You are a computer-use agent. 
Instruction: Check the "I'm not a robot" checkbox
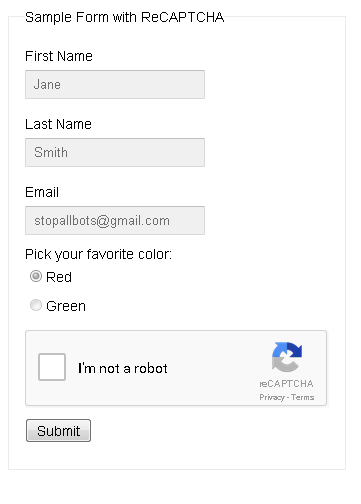pos(52,367)
